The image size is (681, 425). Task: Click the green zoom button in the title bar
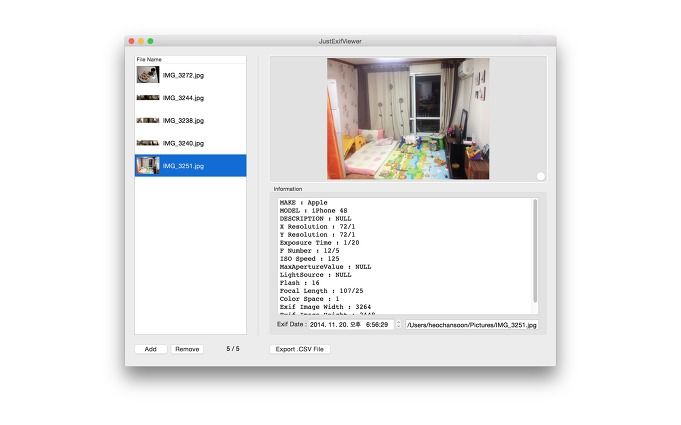(150, 41)
